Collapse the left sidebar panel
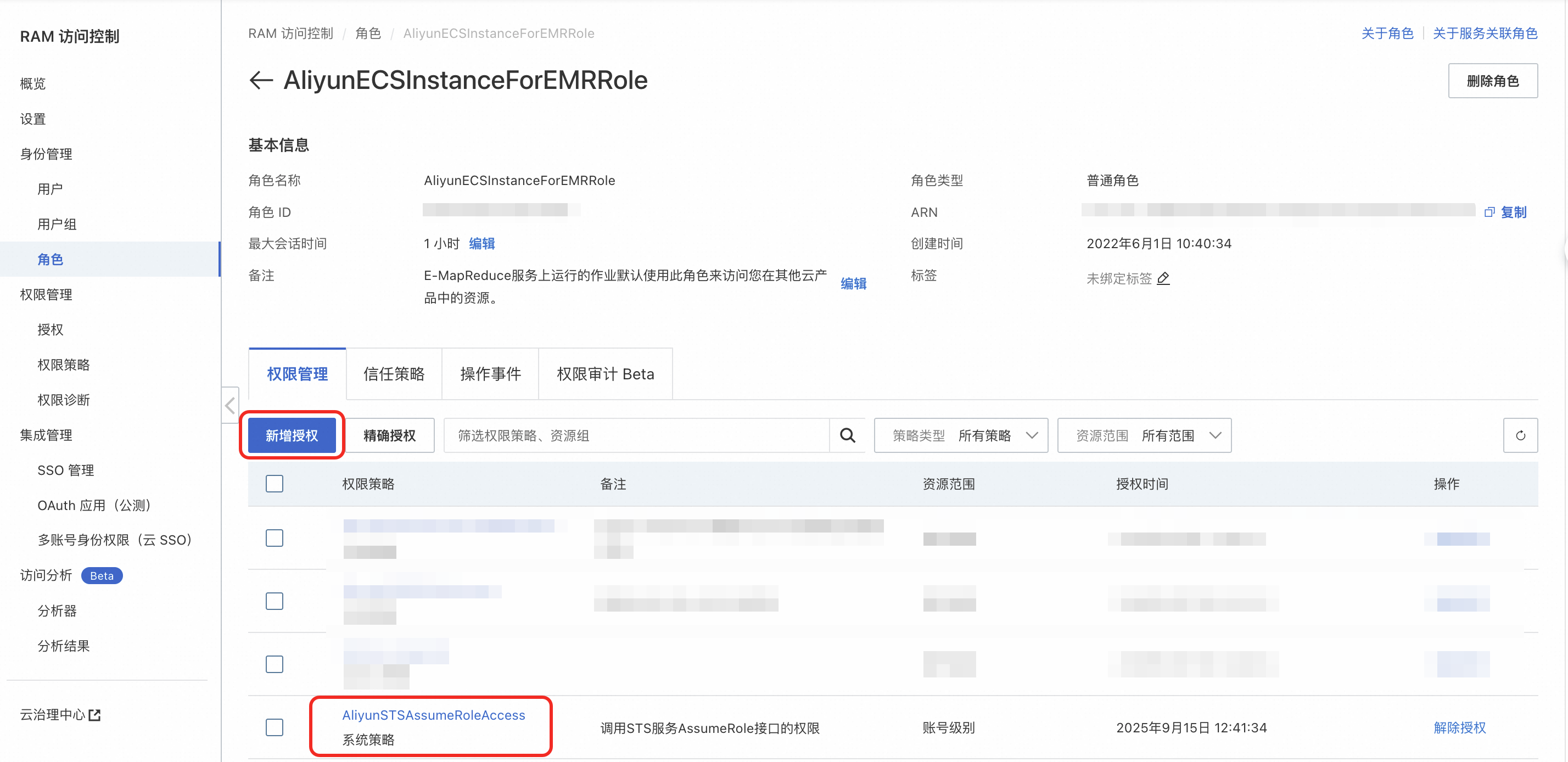The width and height of the screenshot is (1568, 762). (230, 405)
